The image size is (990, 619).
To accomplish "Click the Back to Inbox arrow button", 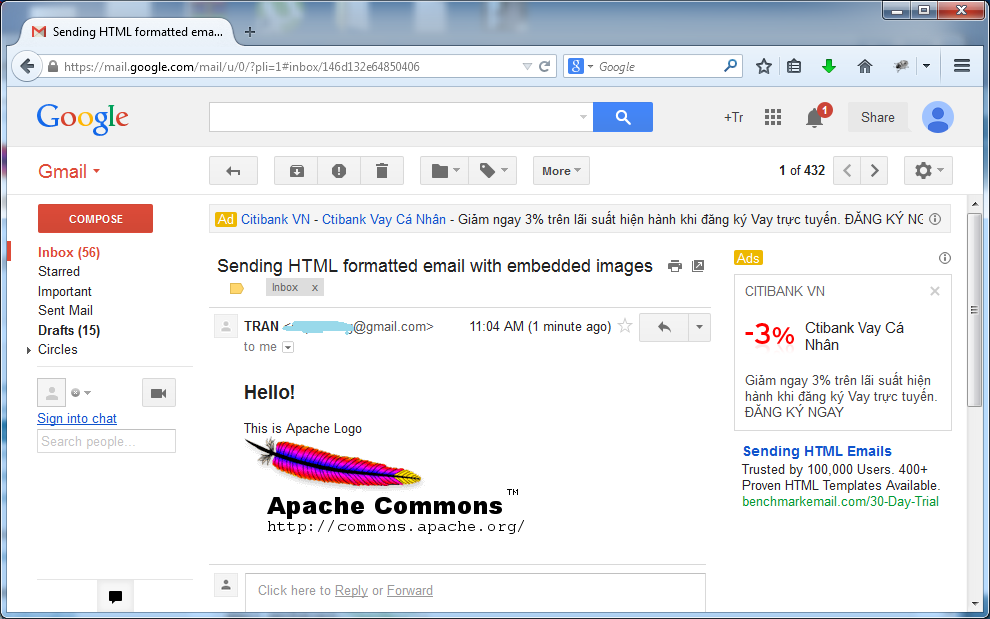I will coord(234,171).
